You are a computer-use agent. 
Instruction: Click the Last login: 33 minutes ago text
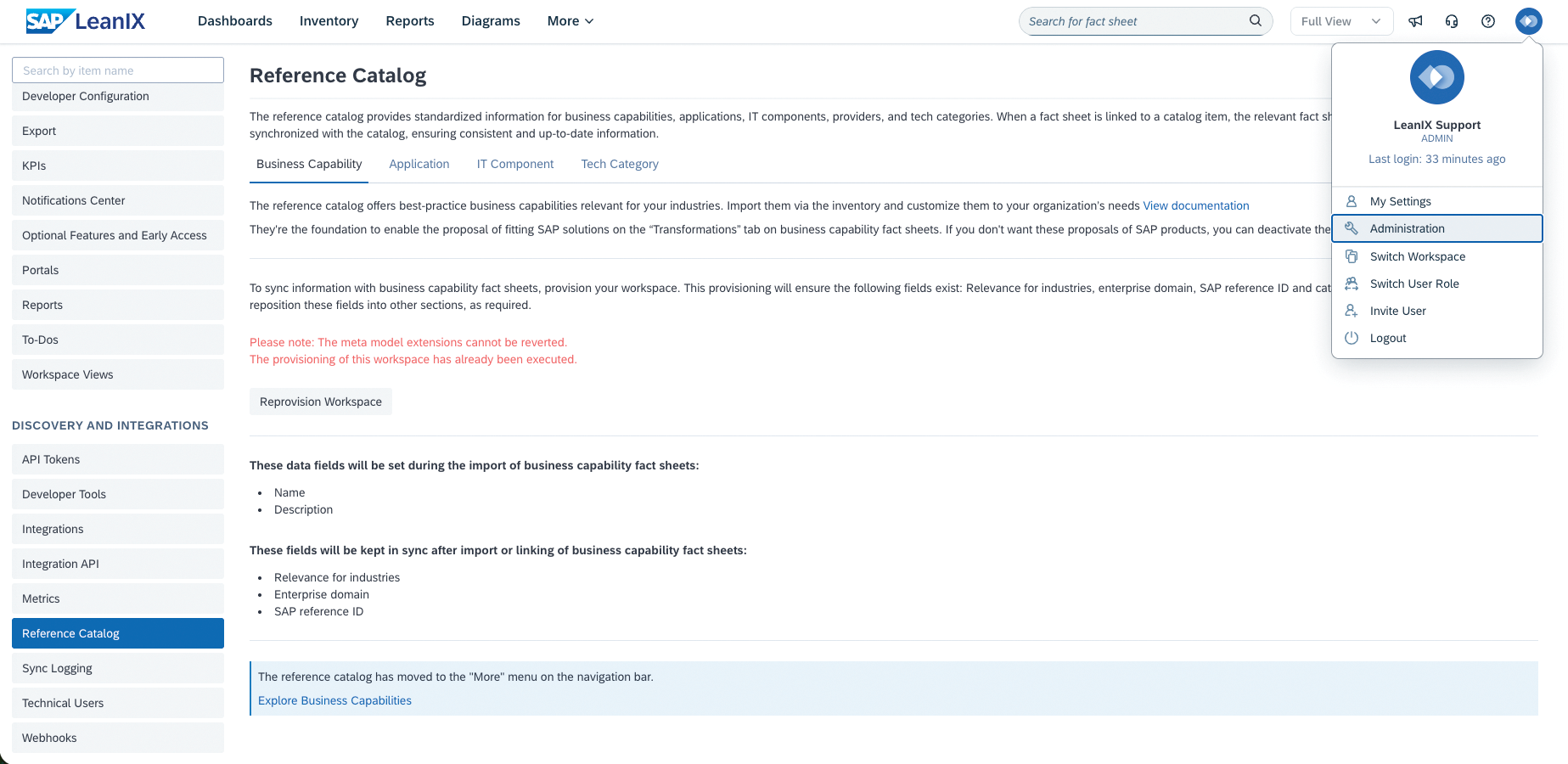[1437, 159]
